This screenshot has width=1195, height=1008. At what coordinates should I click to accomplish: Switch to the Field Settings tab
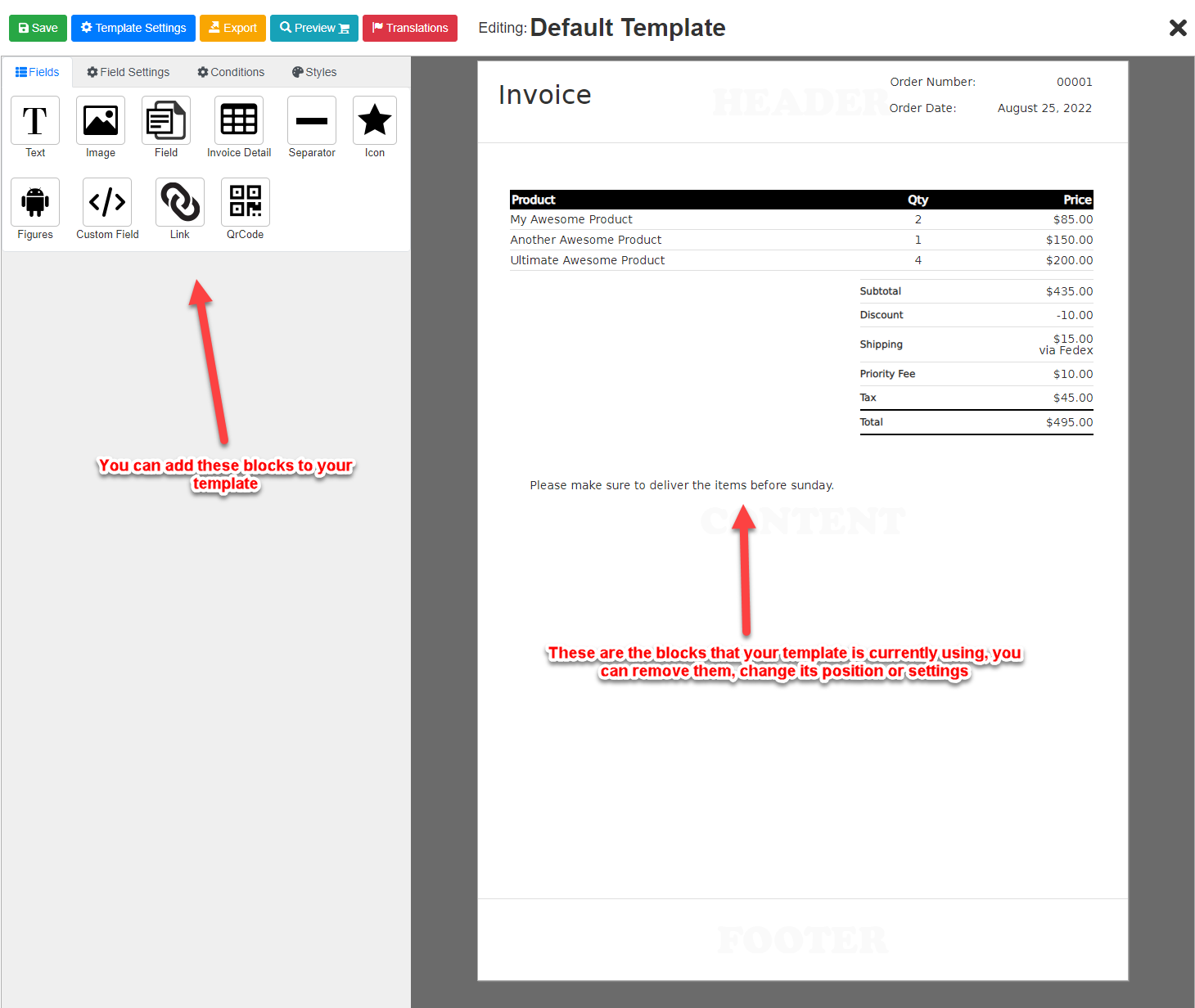[128, 72]
